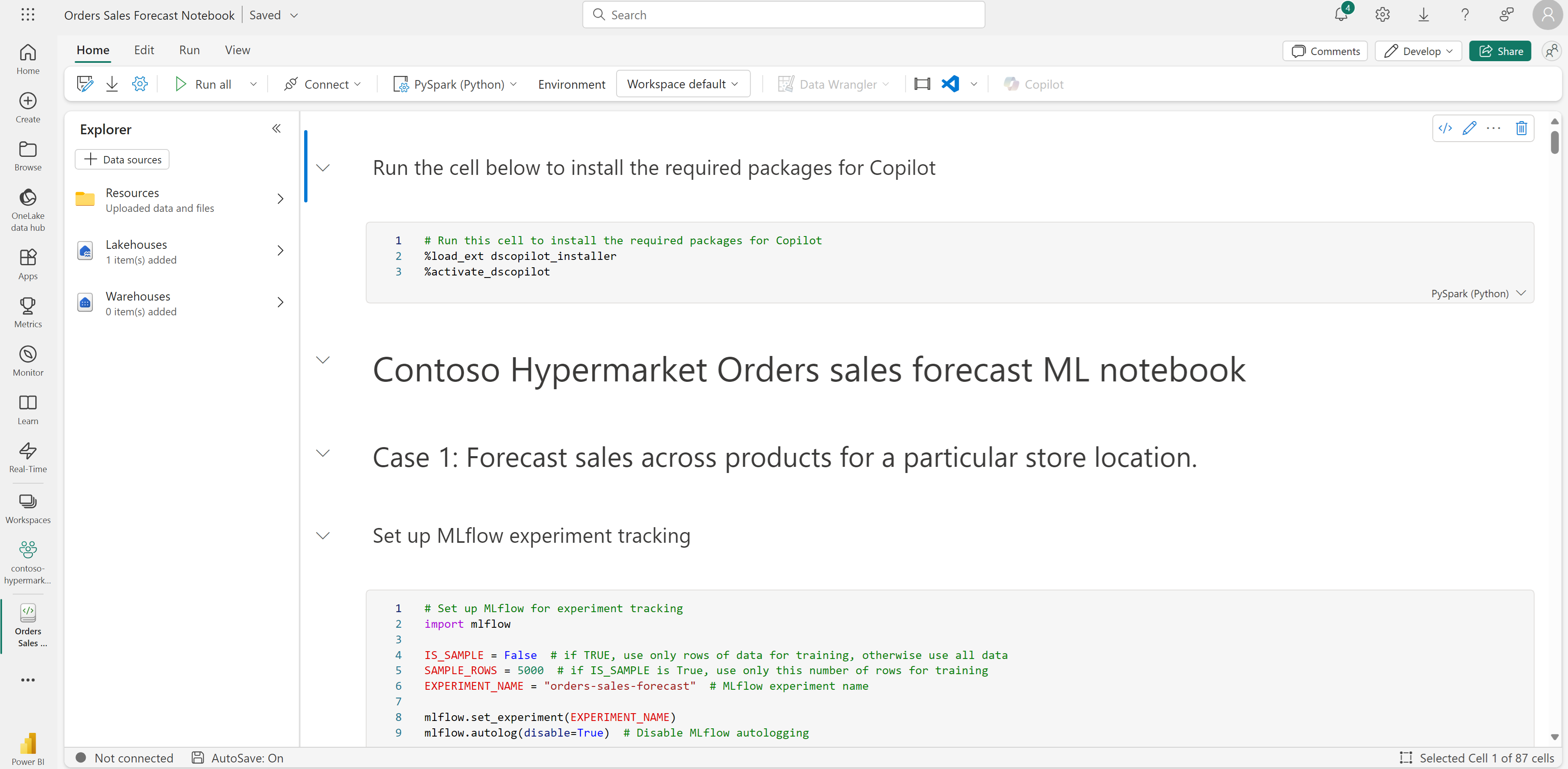Collapse the Set up MLflow section
1568x769 pixels.
click(x=323, y=536)
